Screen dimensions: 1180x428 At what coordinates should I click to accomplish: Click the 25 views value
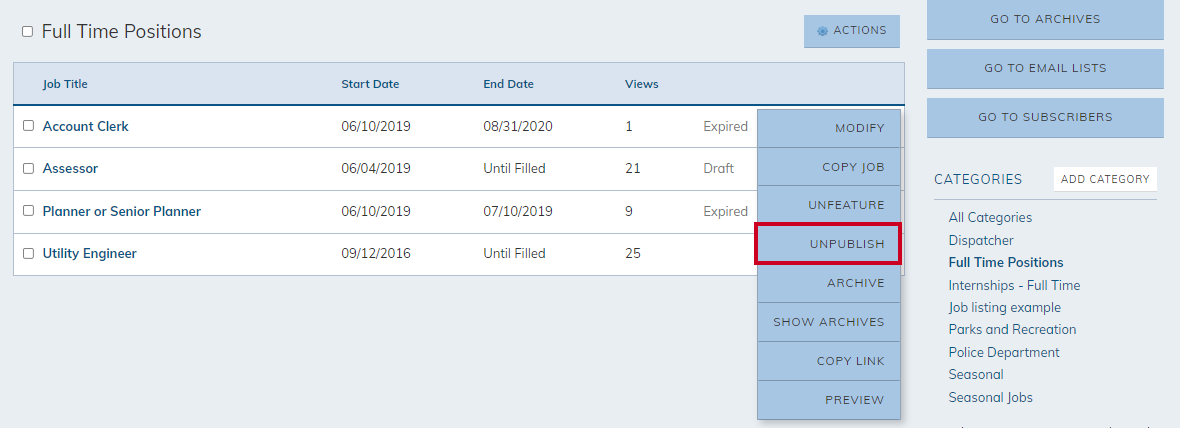(x=633, y=253)
